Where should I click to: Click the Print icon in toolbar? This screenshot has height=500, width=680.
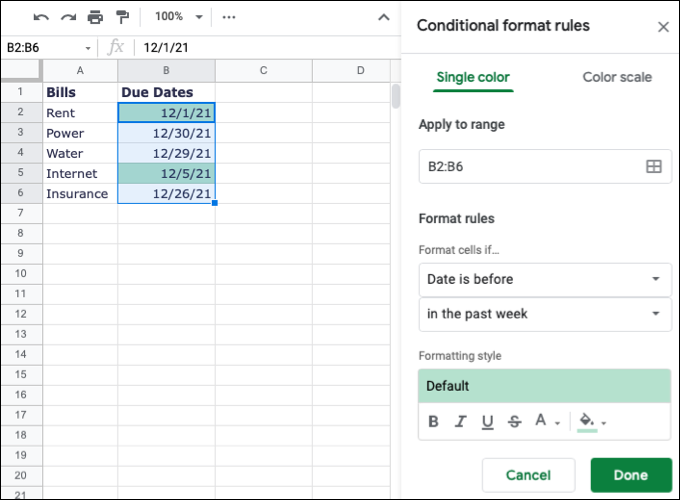pyautogui.click(x=95, y=17)
